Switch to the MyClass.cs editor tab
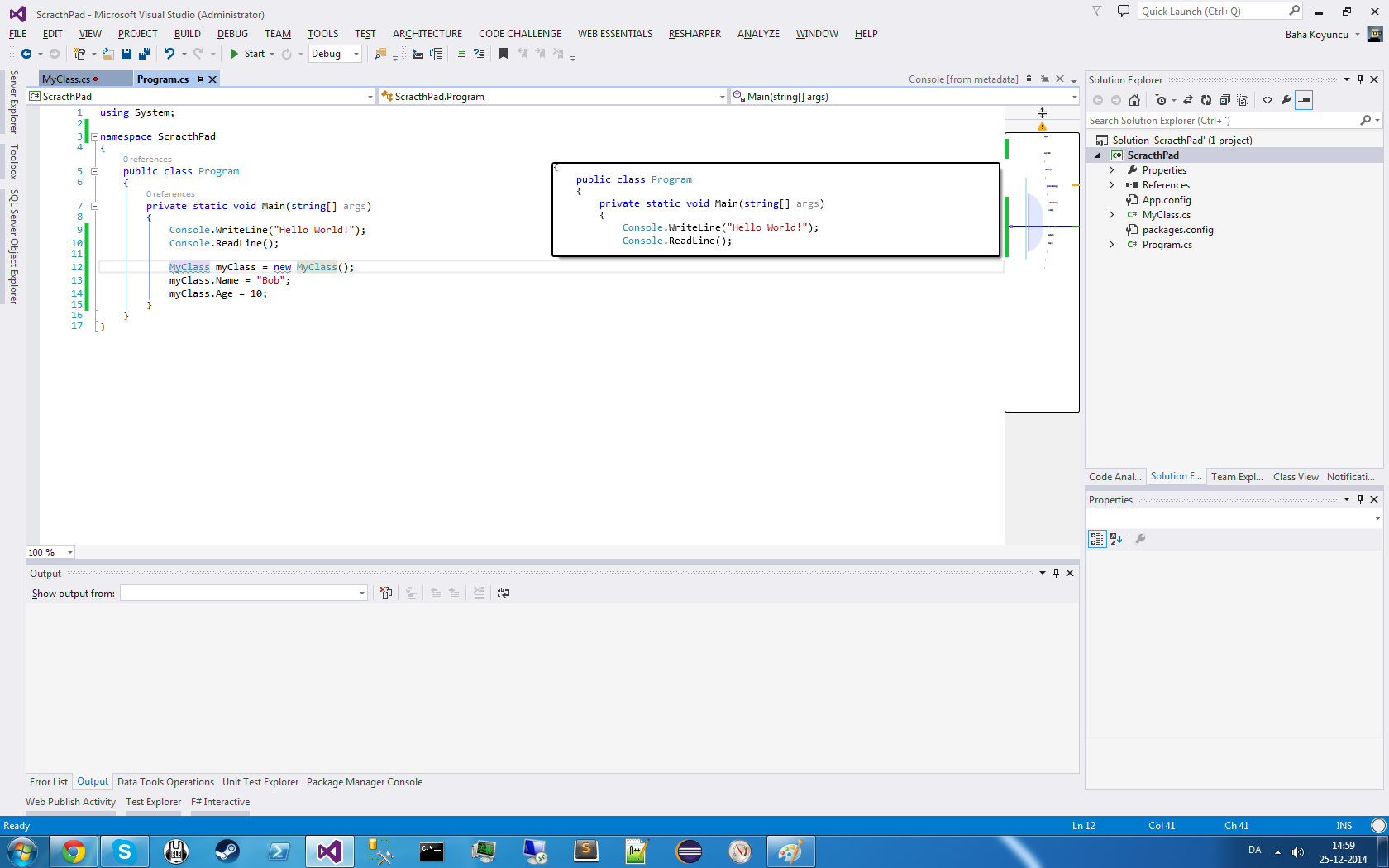1389x868 pixels. click(x=66, y=79)
